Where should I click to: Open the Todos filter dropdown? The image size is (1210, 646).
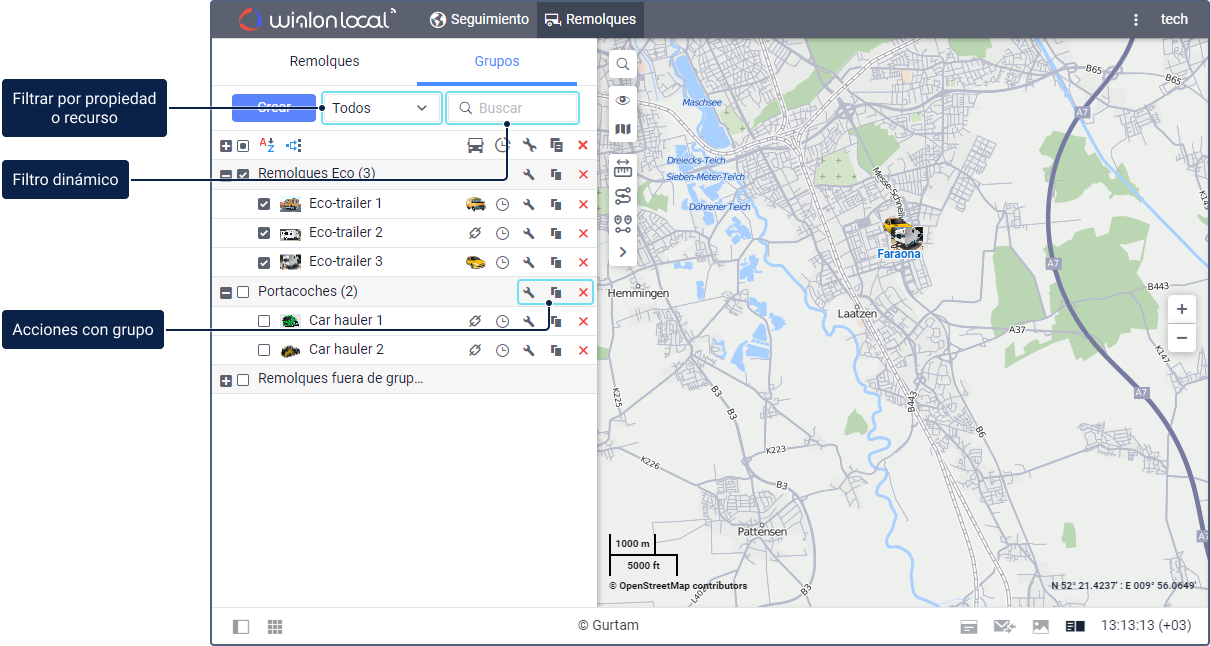pyautogui.click(x=381, y=108)
